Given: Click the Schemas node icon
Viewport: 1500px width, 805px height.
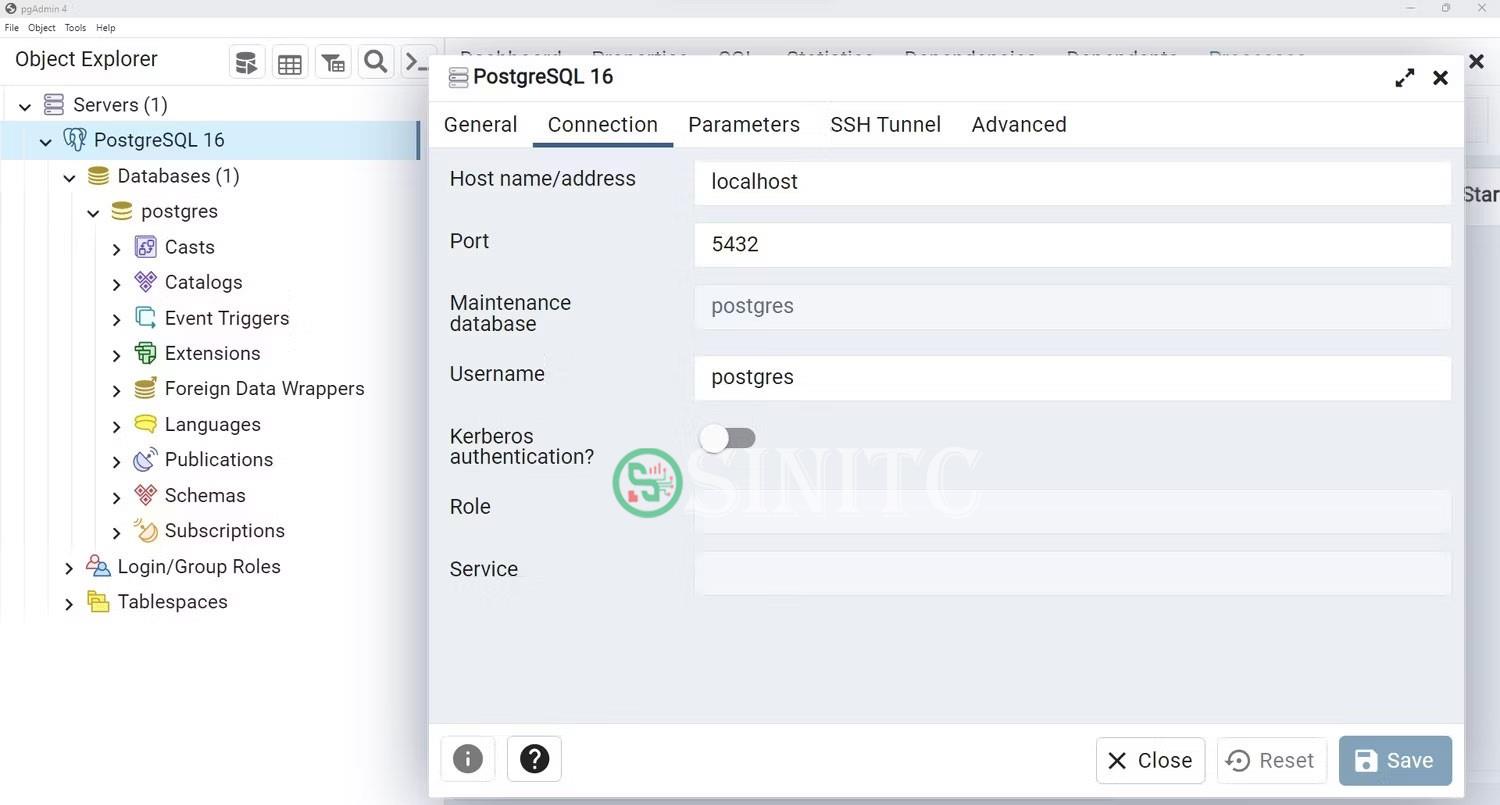Looking at the screenshot, I should coord(146,495).
